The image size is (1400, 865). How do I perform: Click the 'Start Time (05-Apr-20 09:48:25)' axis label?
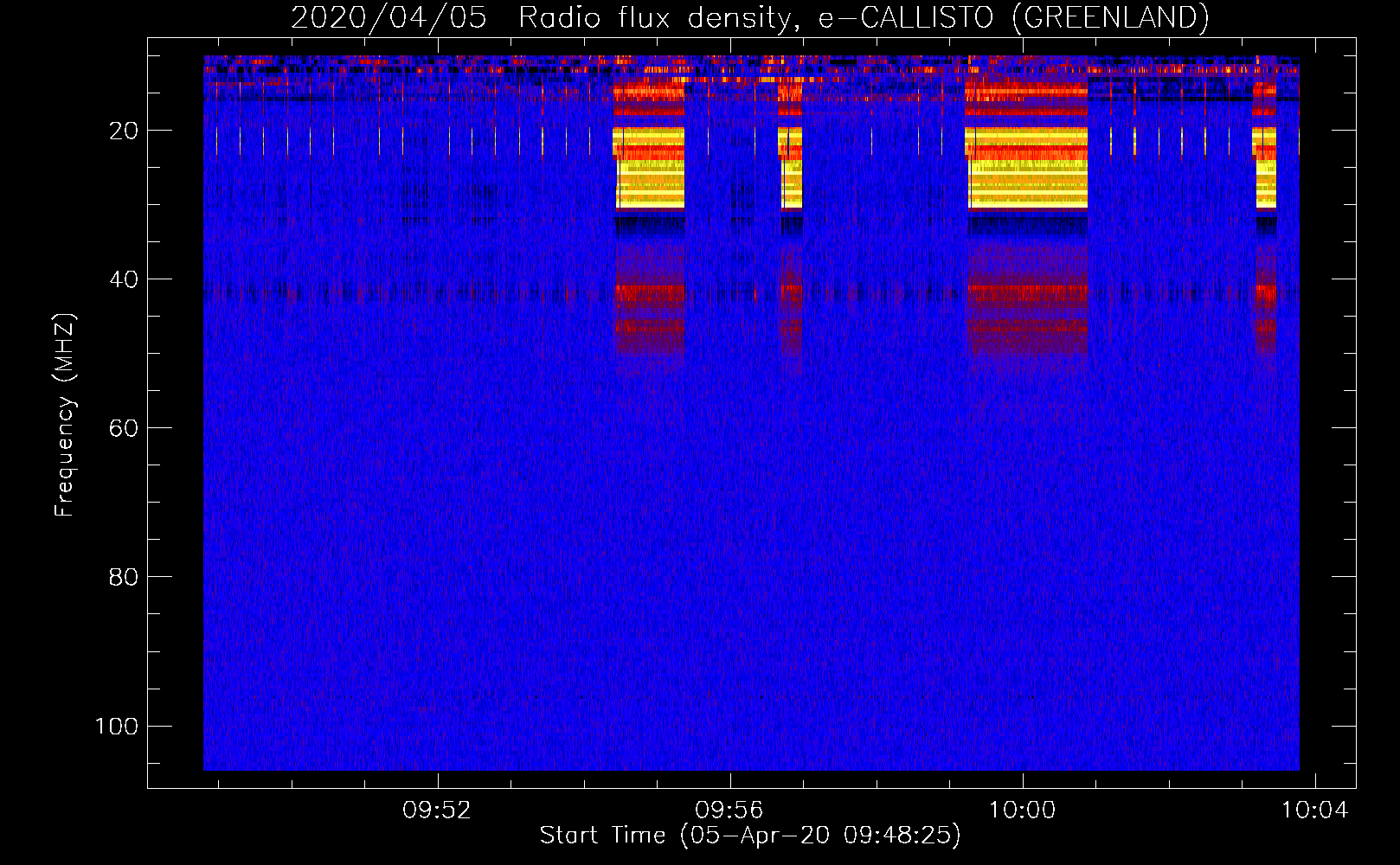[750, 836]
